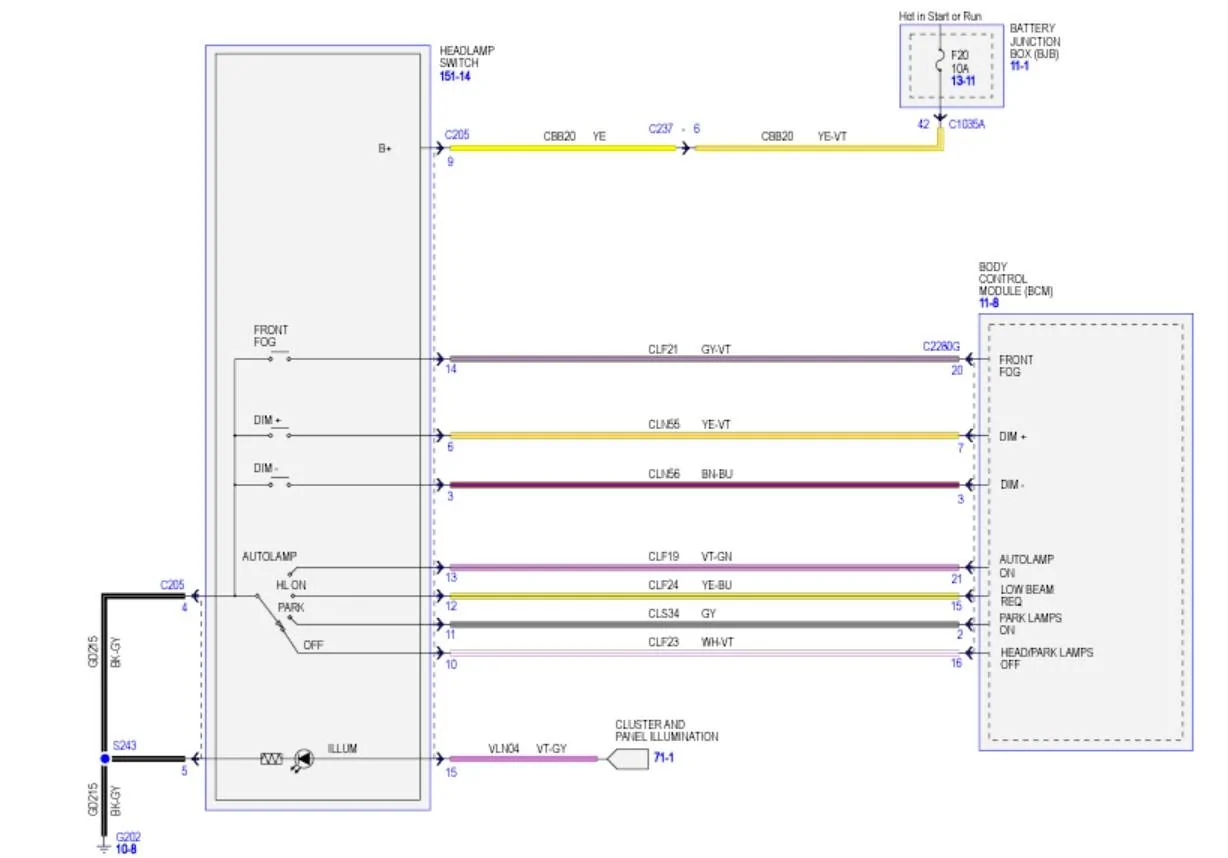Click circuit label CLF21
Screen dimensions: 1228x858
pos(663,349)
